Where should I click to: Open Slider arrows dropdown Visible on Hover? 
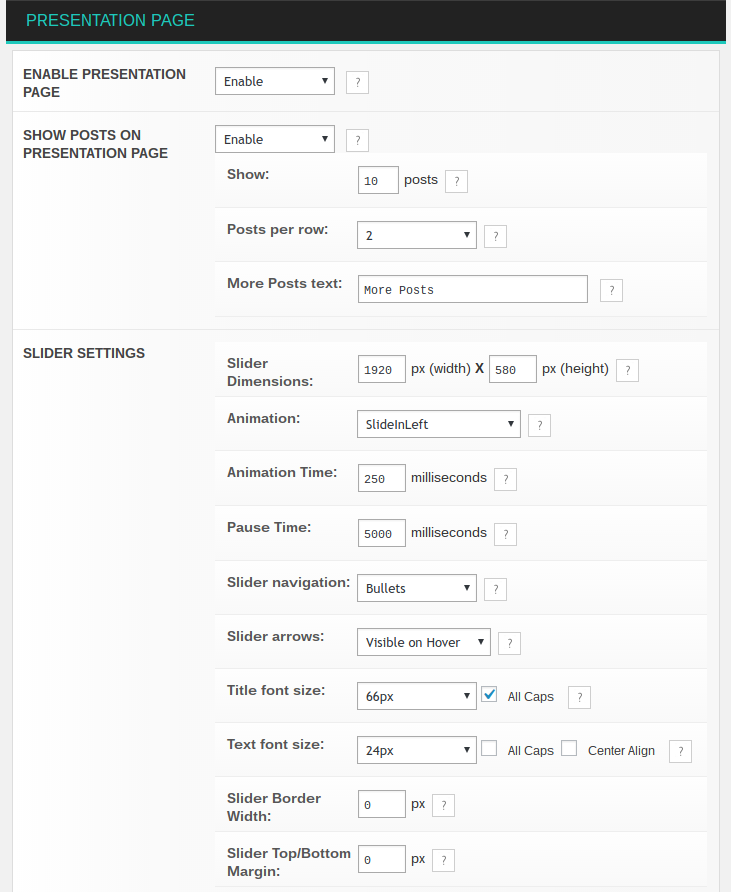(x=424, y=642)
